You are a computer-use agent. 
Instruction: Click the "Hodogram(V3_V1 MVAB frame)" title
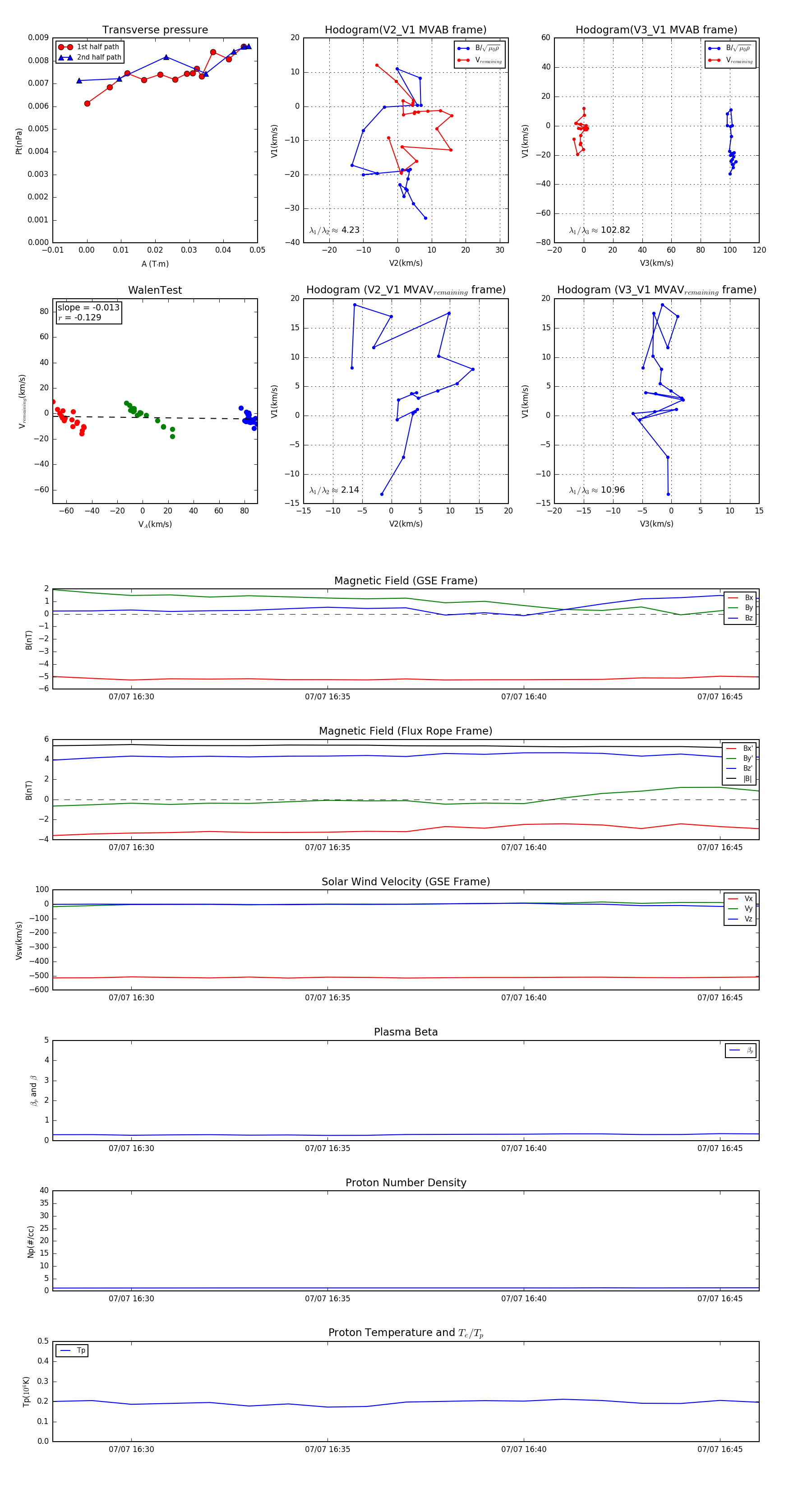[x=656, y=30]
